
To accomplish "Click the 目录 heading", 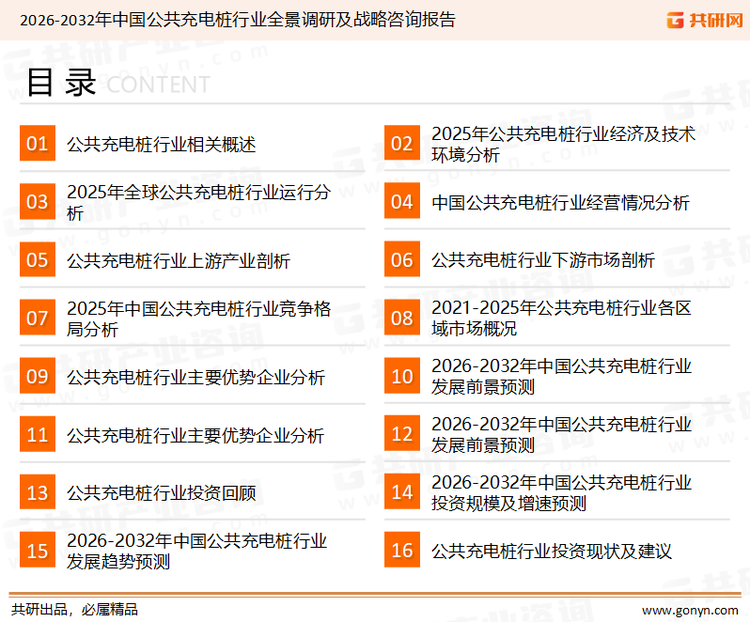I will (61, 82).
